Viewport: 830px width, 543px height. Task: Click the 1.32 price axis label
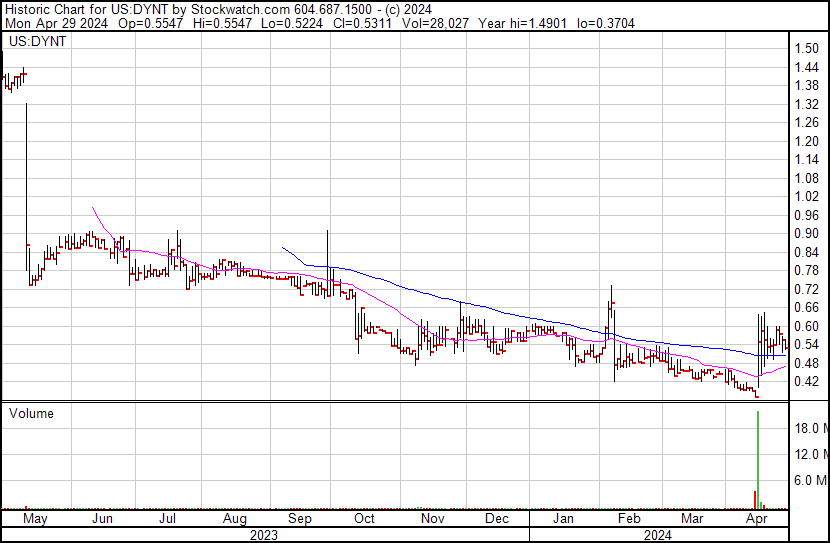806,104
